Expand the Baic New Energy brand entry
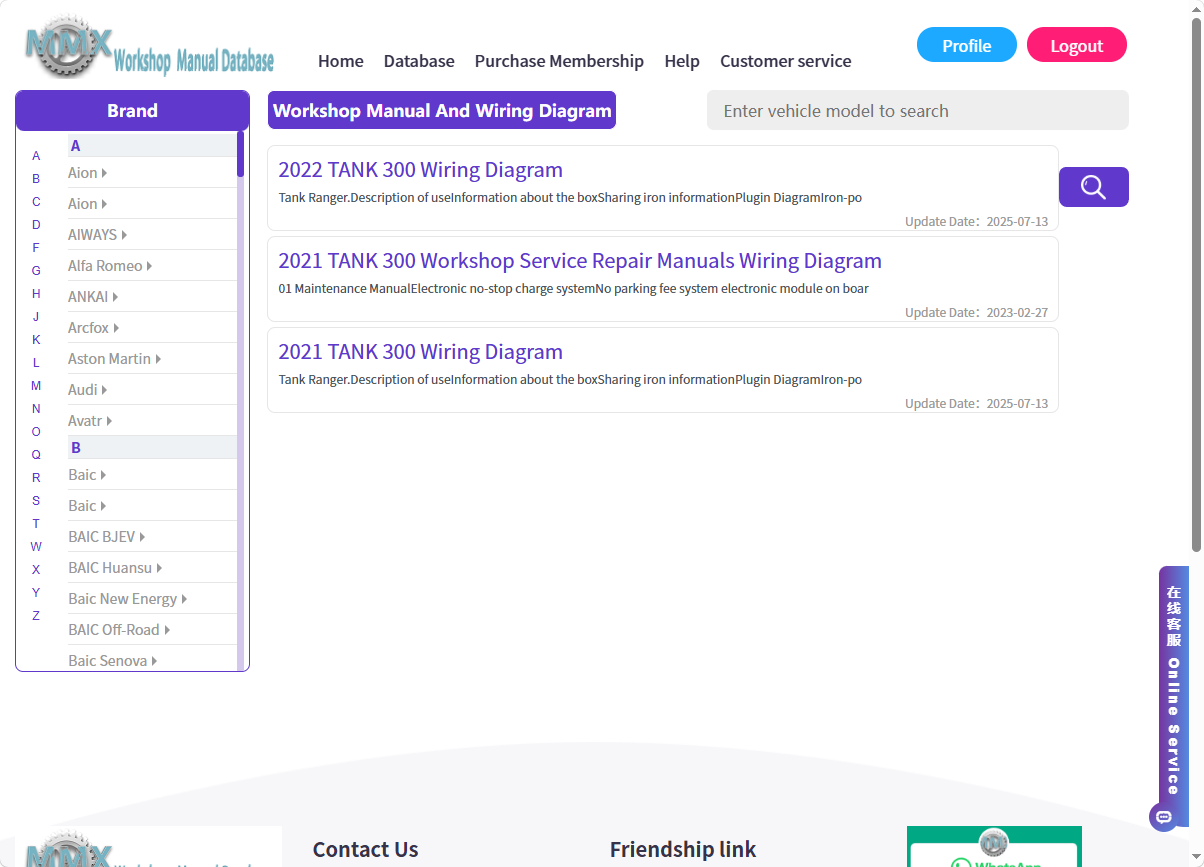This screenshot has height=867, width=1204. click(128, 599)
